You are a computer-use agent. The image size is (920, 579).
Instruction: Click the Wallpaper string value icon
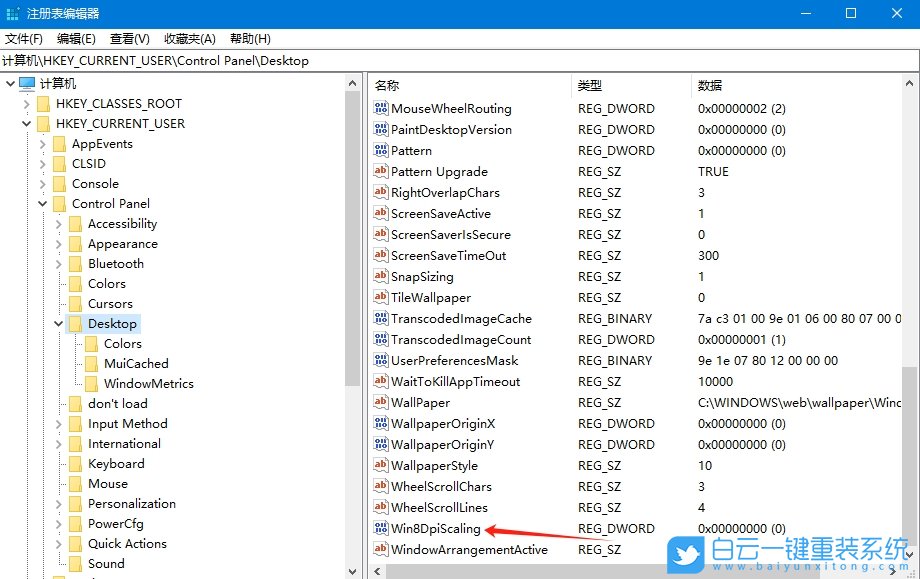381,402
